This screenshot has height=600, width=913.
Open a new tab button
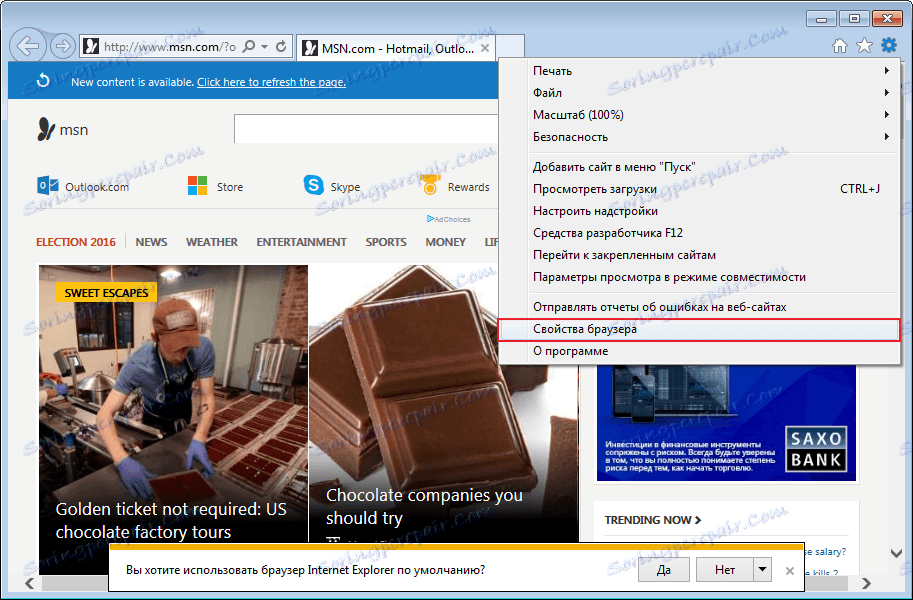[x=511, y=47]
